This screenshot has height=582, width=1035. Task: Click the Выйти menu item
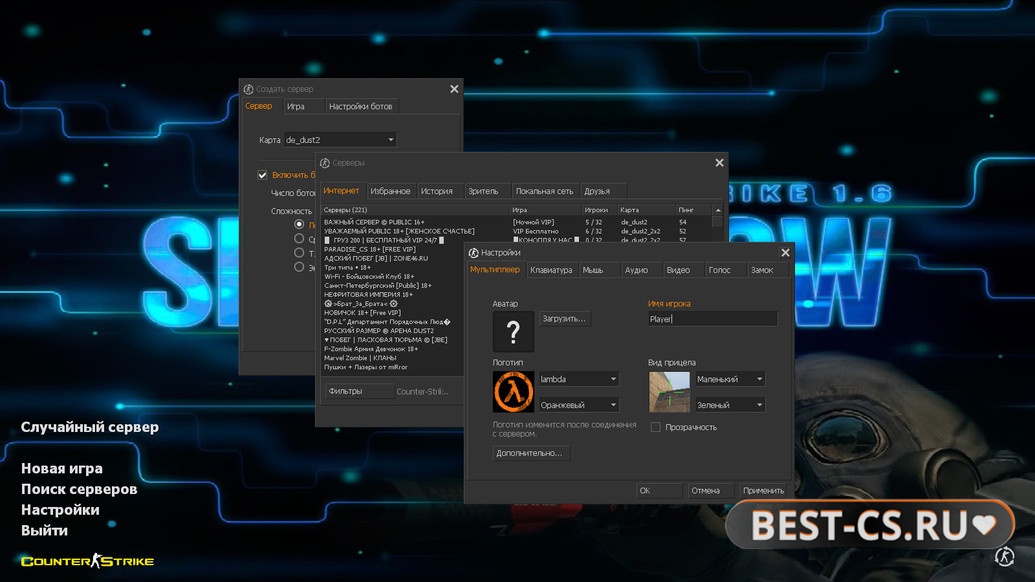(x=44, y=530)
